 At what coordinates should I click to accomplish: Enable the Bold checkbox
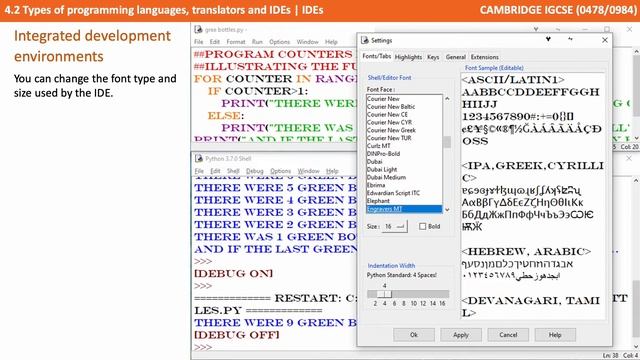pyautogui.click(x=422, y=226)
